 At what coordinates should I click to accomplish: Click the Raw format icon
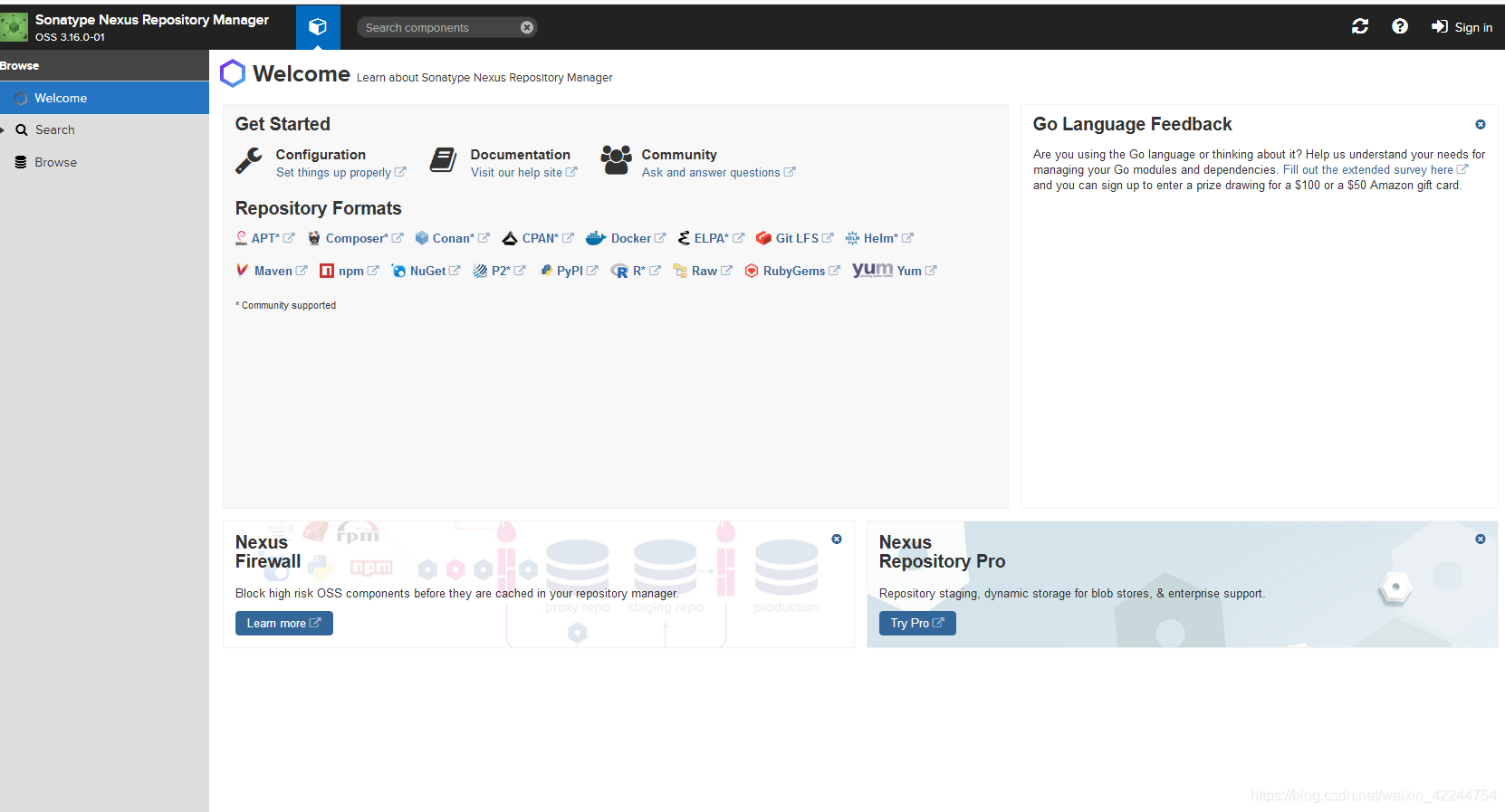(x=680, y=271)
